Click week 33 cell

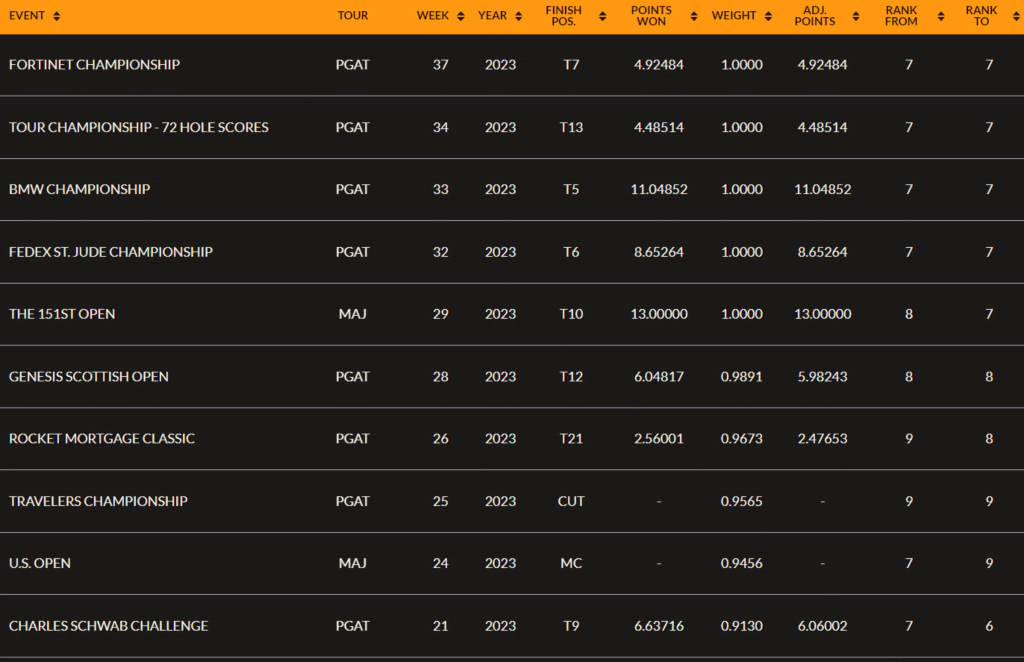tap(441, 189)
